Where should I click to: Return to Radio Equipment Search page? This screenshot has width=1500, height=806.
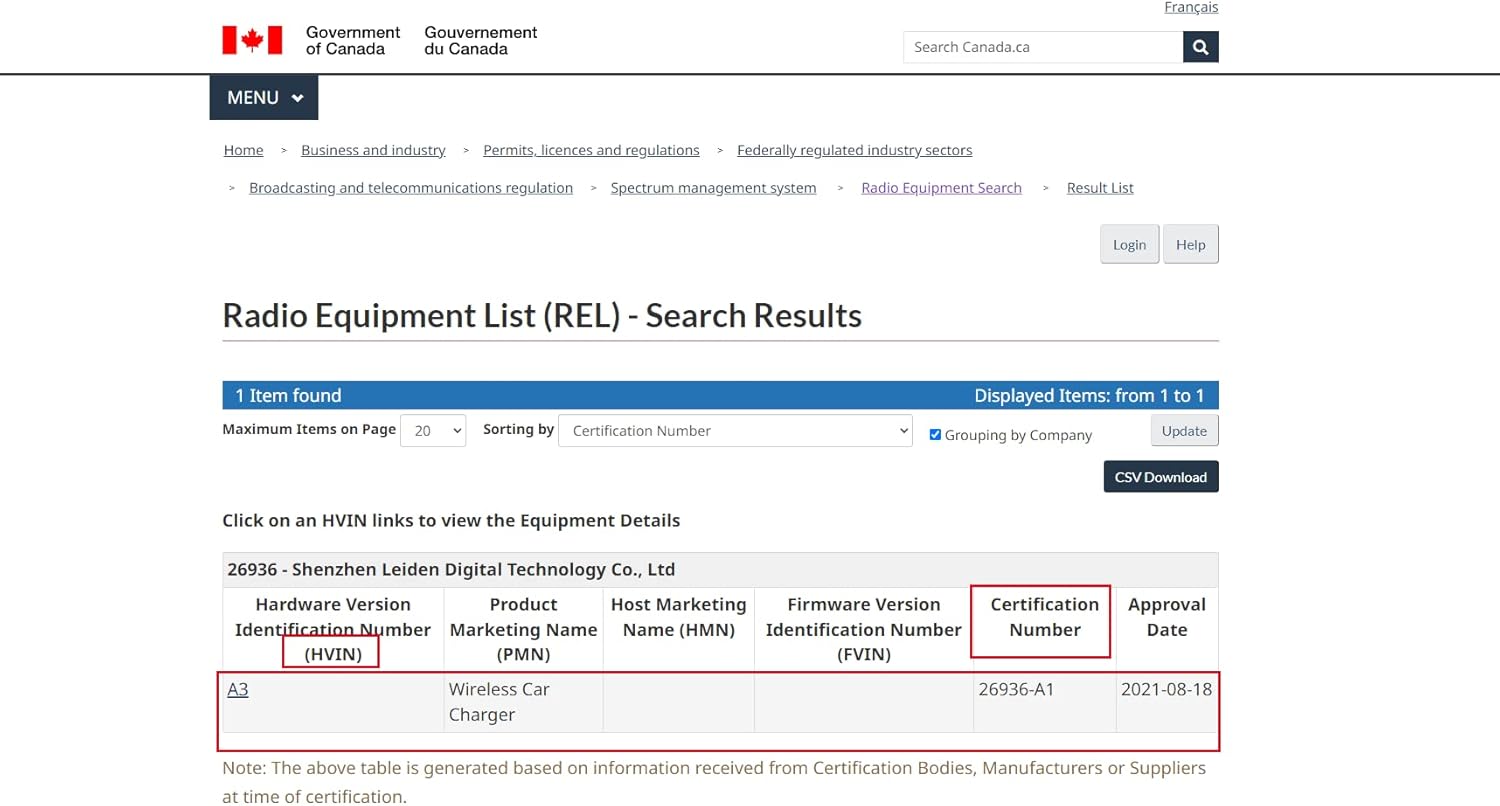(941, 188)
